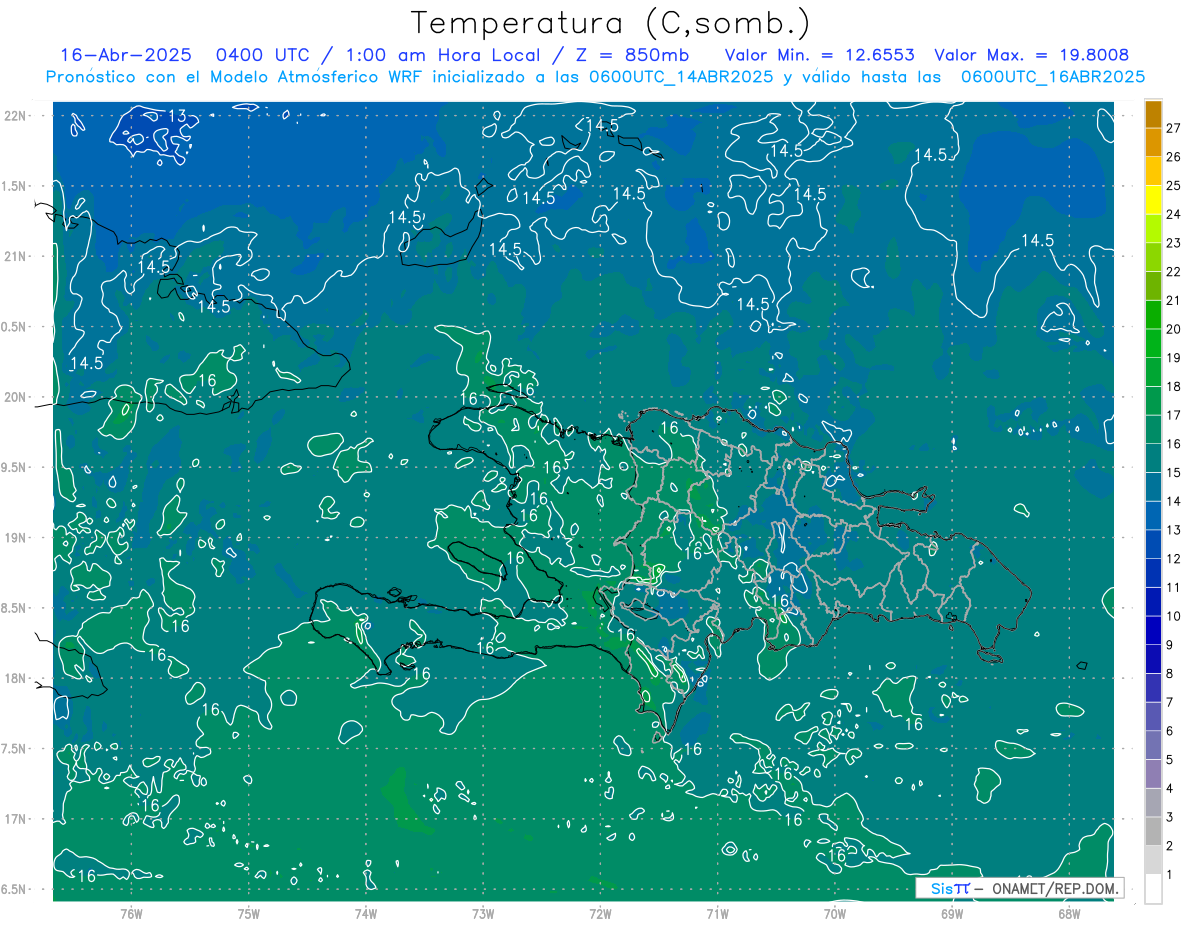Click the "15" label on the color scale
This screenshot has width=1200, height=927.
1174,473
